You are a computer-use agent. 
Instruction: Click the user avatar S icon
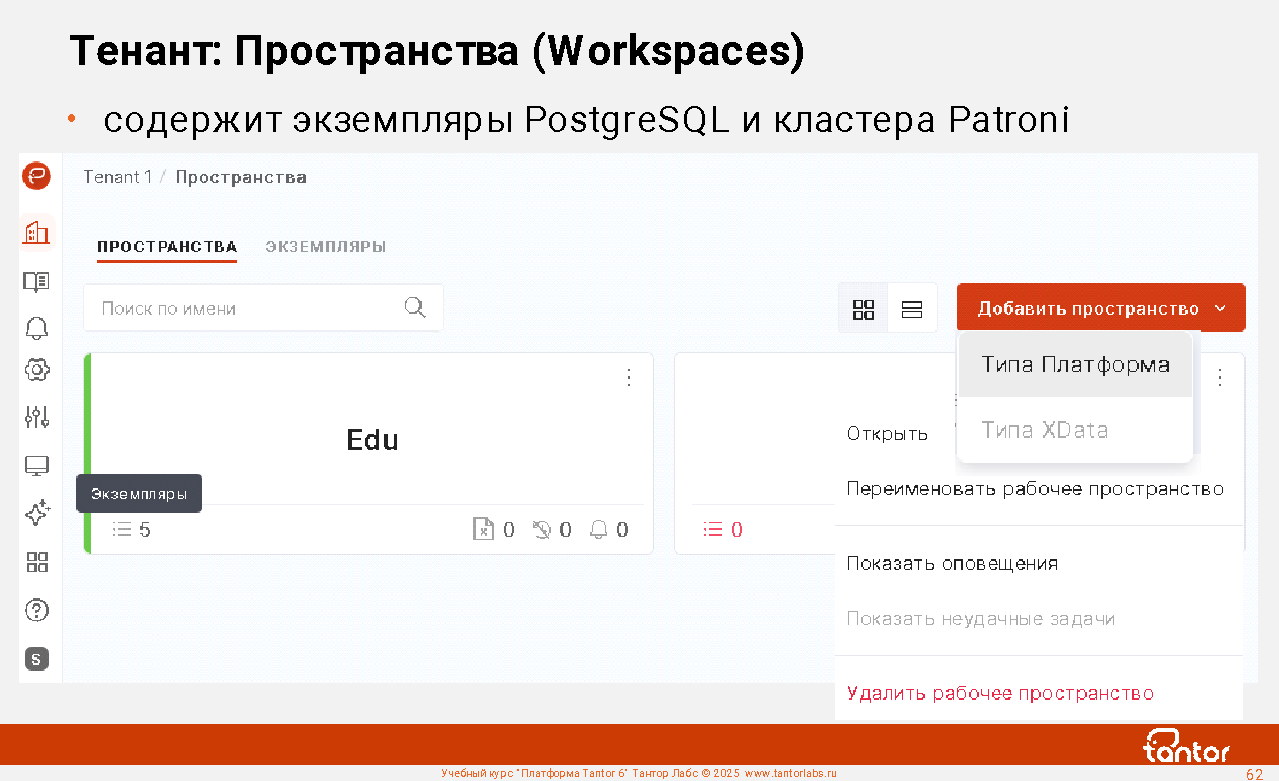coord(37,659)
